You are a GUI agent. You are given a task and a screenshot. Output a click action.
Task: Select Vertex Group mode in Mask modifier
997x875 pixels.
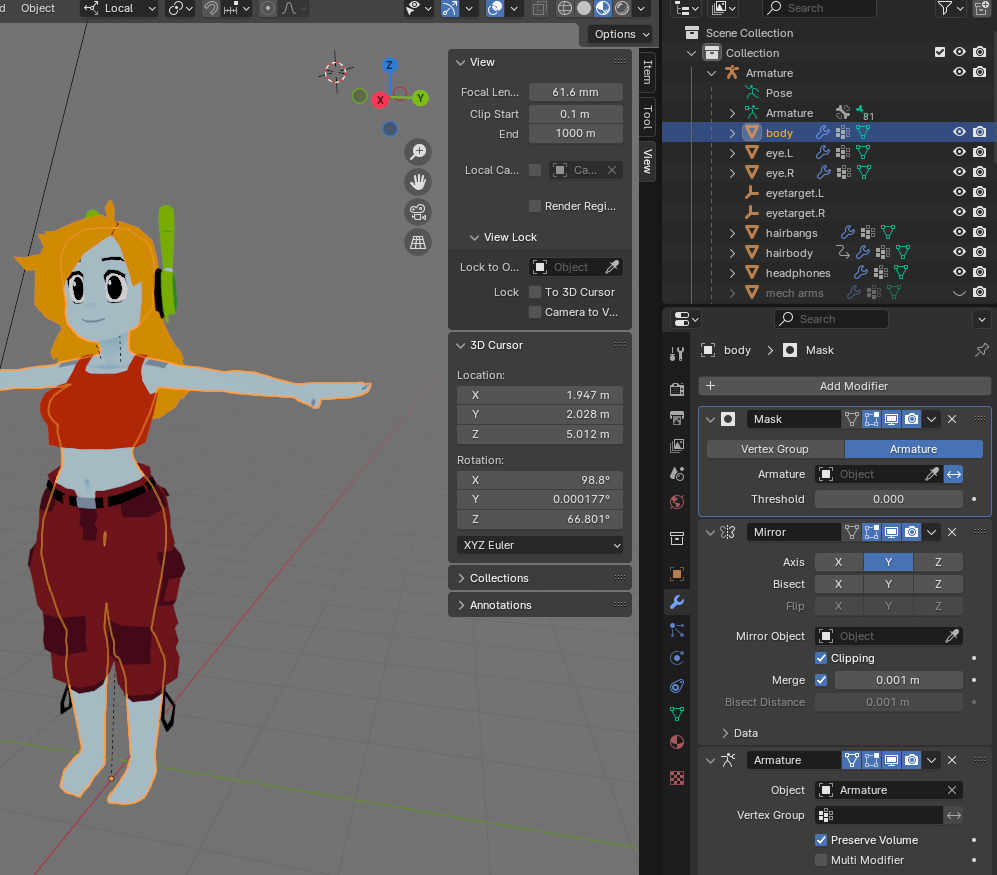tap(775, 449)
